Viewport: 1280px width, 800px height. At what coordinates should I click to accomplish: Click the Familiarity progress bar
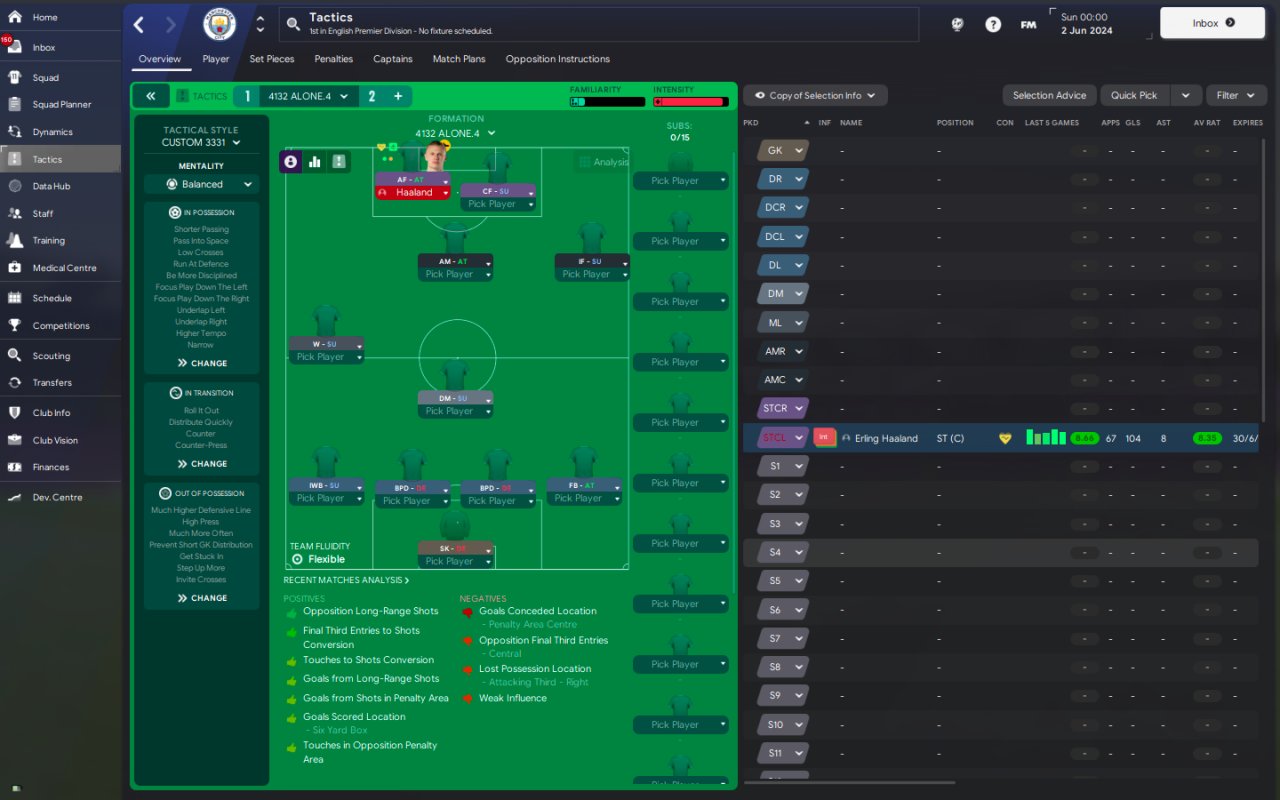[608, 102]
